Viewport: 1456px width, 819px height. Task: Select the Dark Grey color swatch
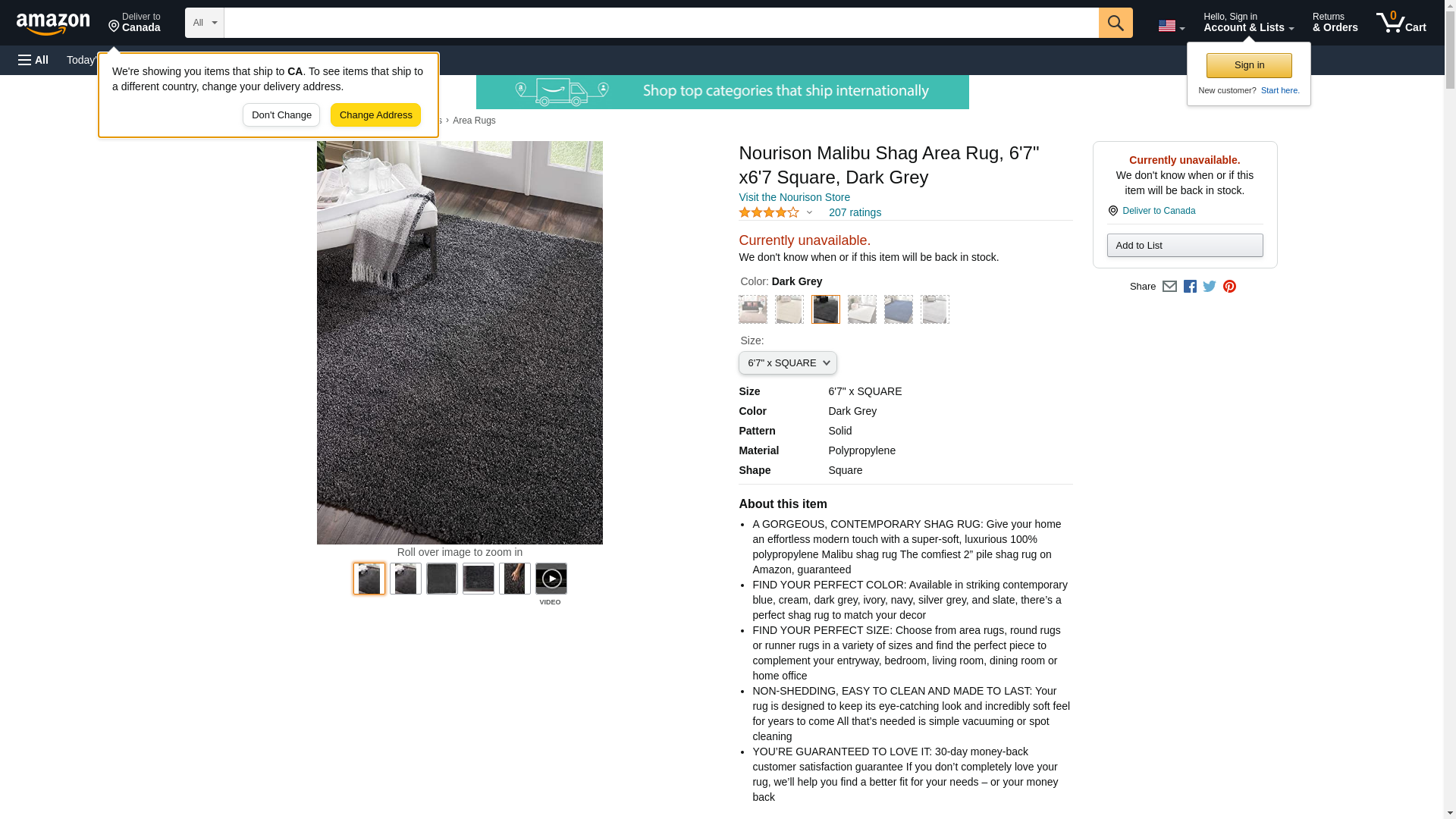826,309
